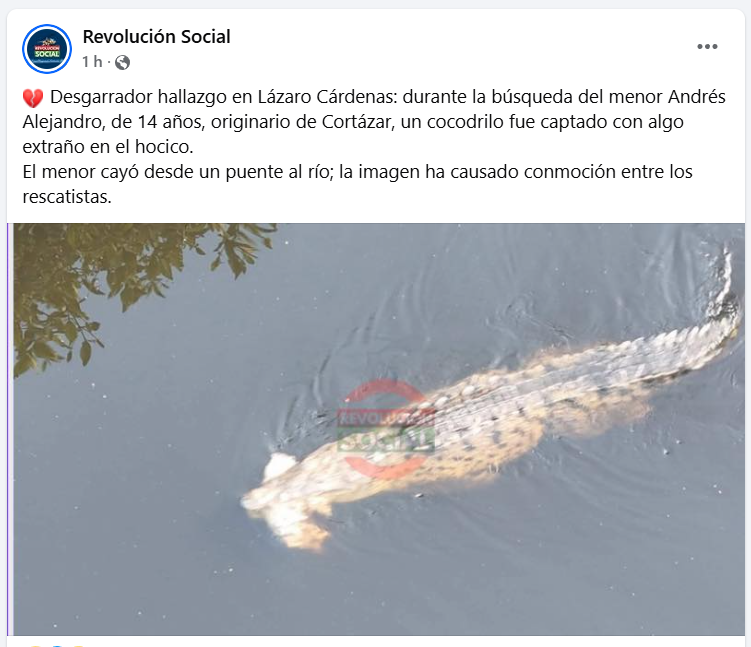The width and height of the screenshot is (751, 647).
Task: Open the Revolución Social page name link
Action: [x=156, y=37]
